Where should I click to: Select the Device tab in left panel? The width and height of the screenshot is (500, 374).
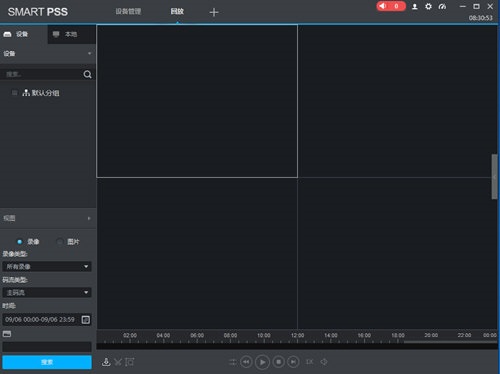click(23, 34)
